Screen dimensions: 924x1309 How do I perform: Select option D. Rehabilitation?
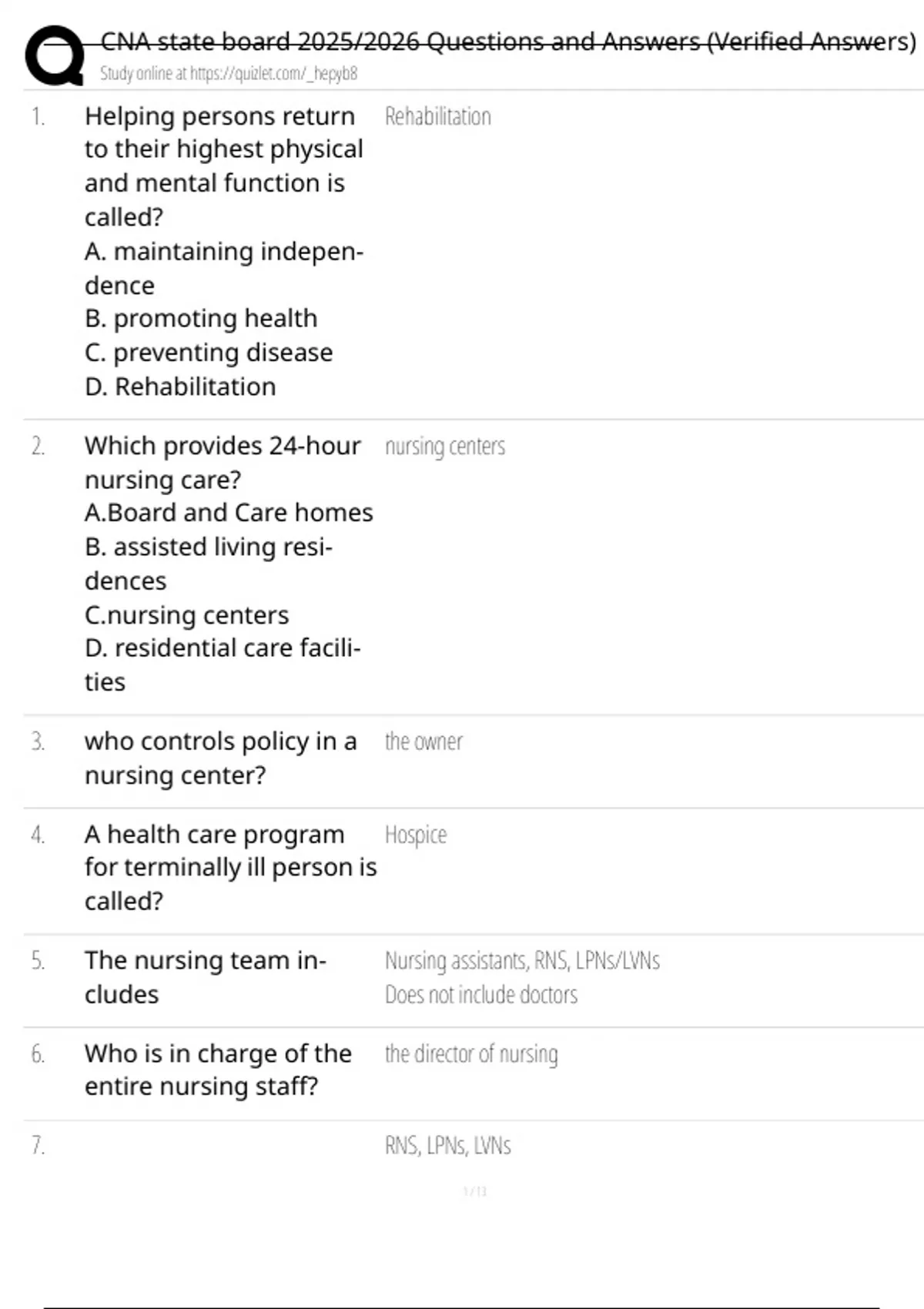pos(180,387)
